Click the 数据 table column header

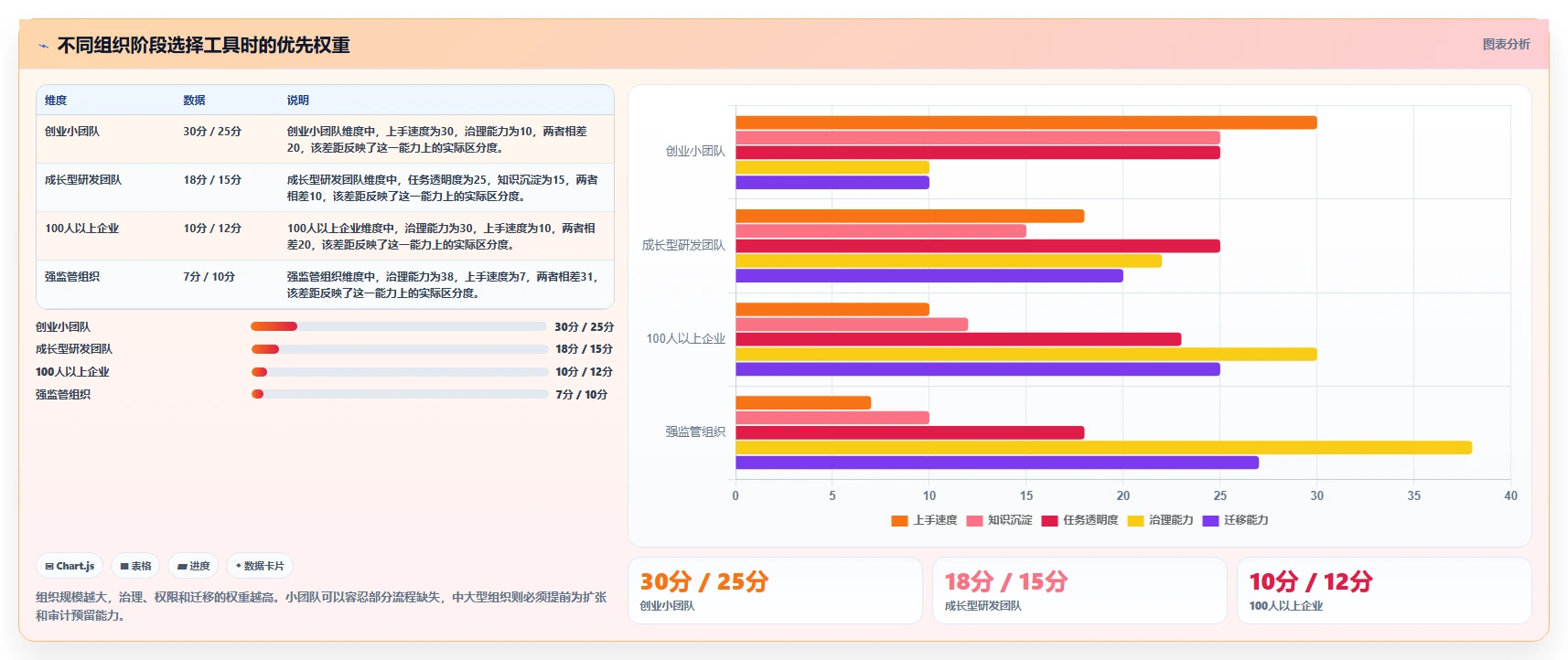coord(194,101)
